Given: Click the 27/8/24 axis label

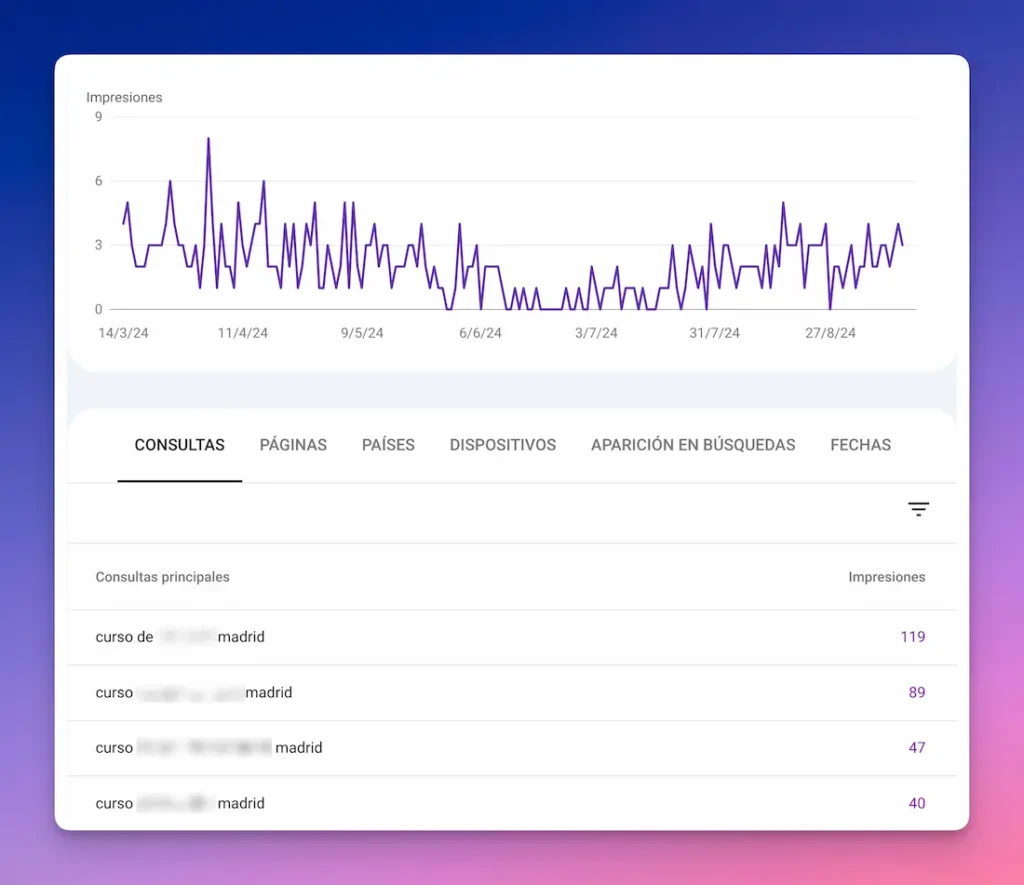Looking at the screenshot, I should click(x=830, y=333).
